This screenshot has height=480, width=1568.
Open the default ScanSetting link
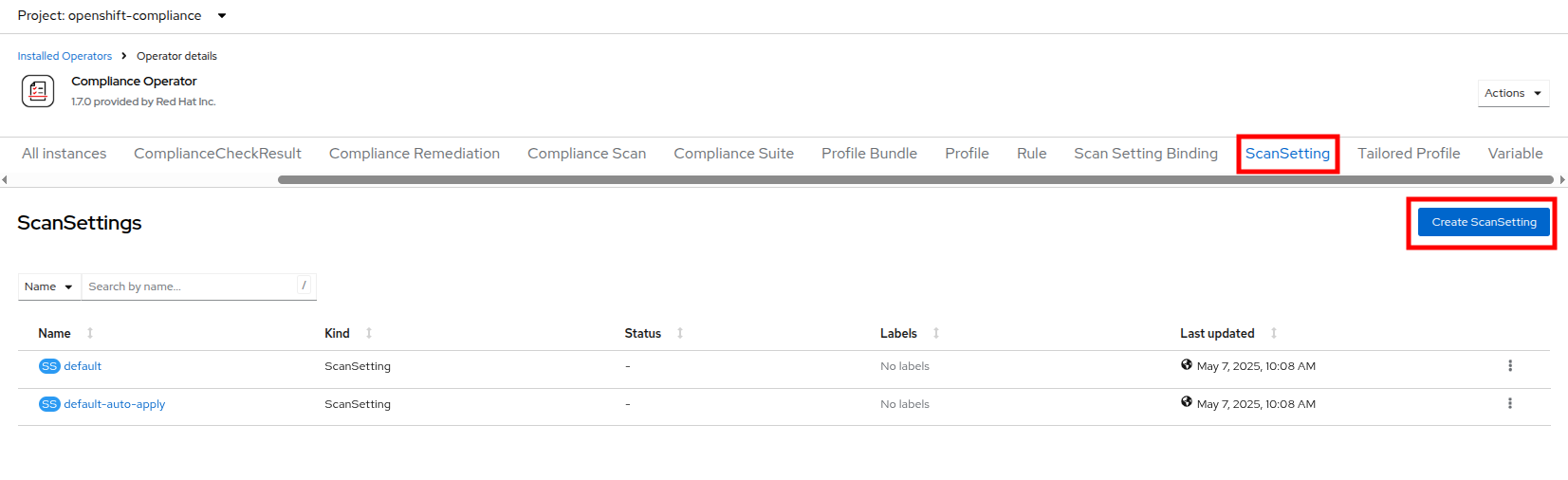pos(83,366)
